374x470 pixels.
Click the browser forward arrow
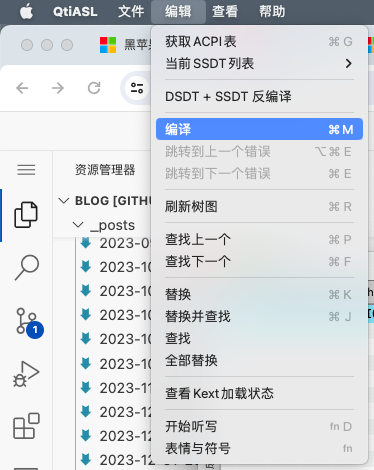tap(58, 88)
